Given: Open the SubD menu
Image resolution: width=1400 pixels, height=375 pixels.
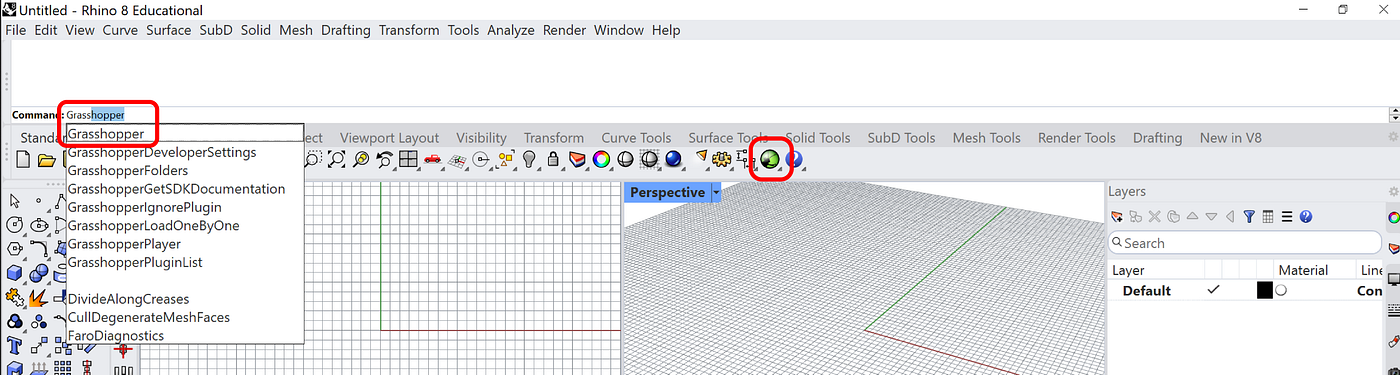Looking at the screenshot, I should [216, 30].
